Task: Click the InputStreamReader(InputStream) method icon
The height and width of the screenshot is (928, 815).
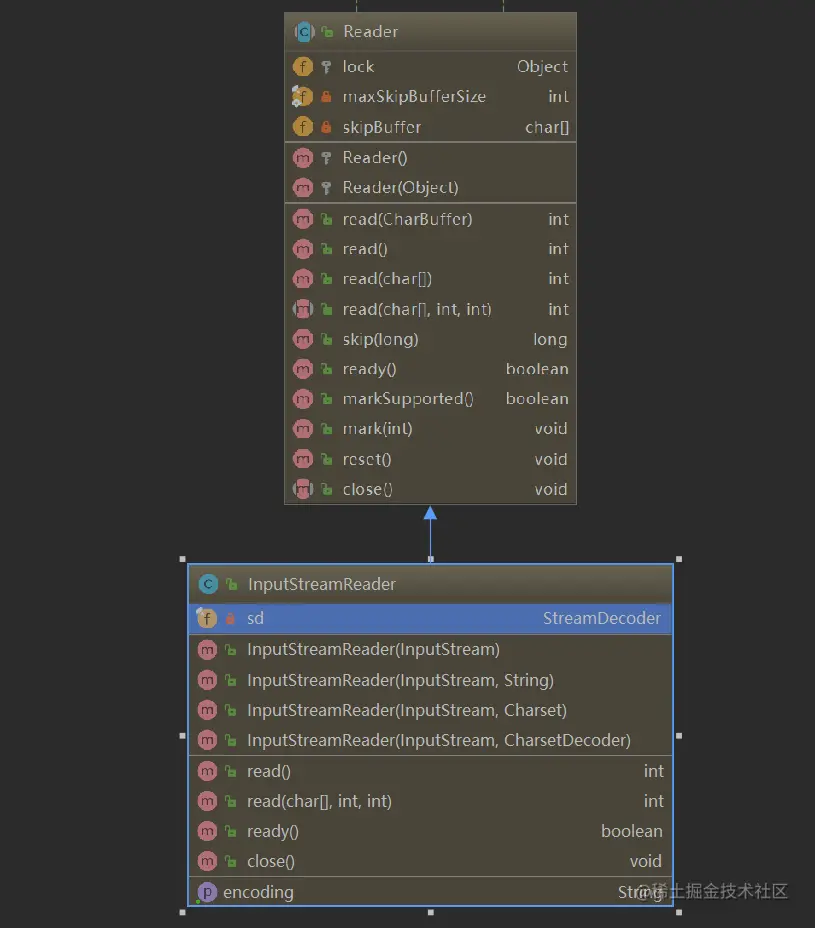Action: [x=207, y=650]
